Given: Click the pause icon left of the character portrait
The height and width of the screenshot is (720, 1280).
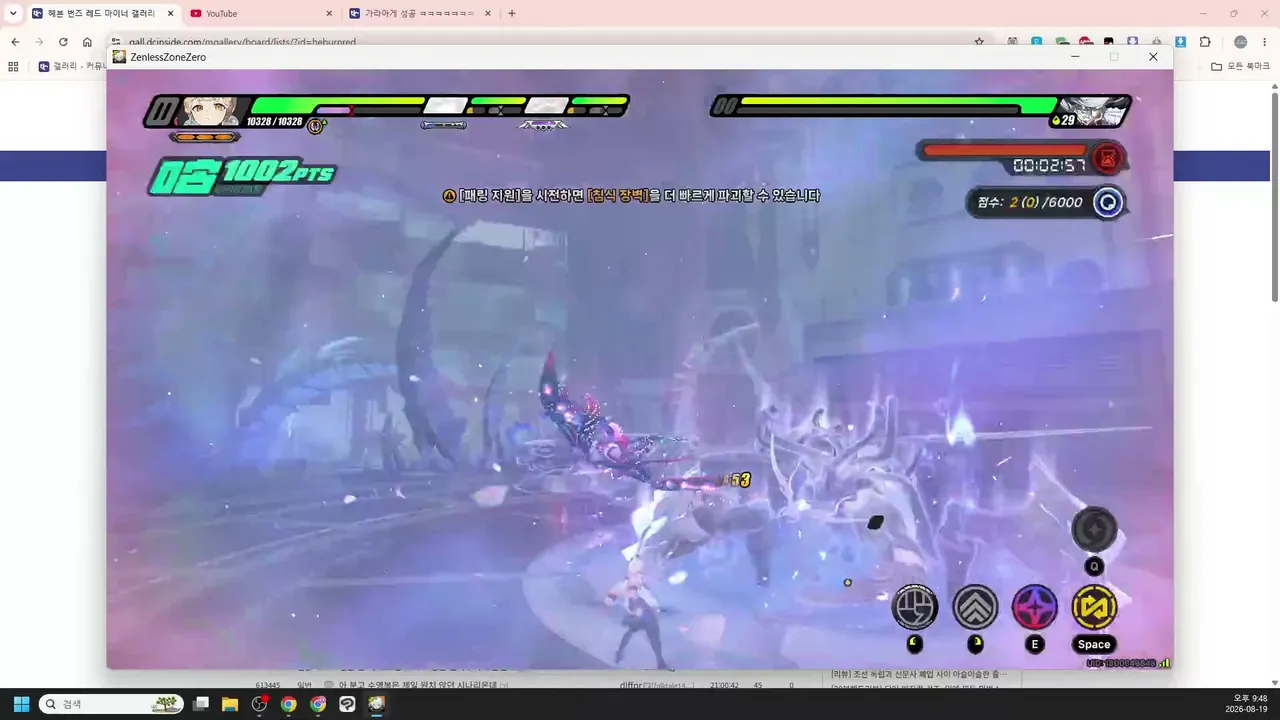Looking at the screenshot, I should 161,111.
